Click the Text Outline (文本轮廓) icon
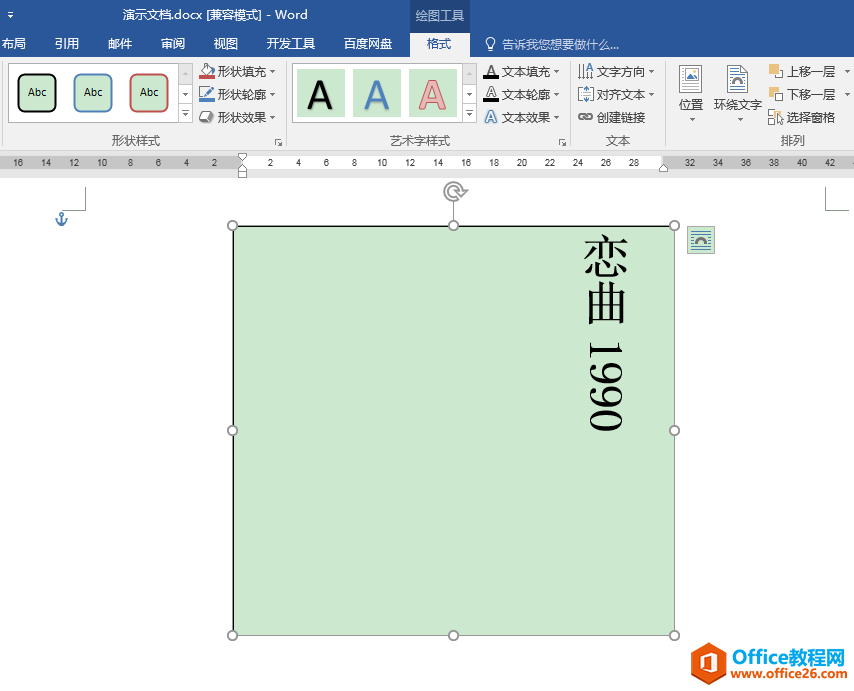The height and width of the screenshot is (691, 854). pyautogui.click(x=491, y=94)
